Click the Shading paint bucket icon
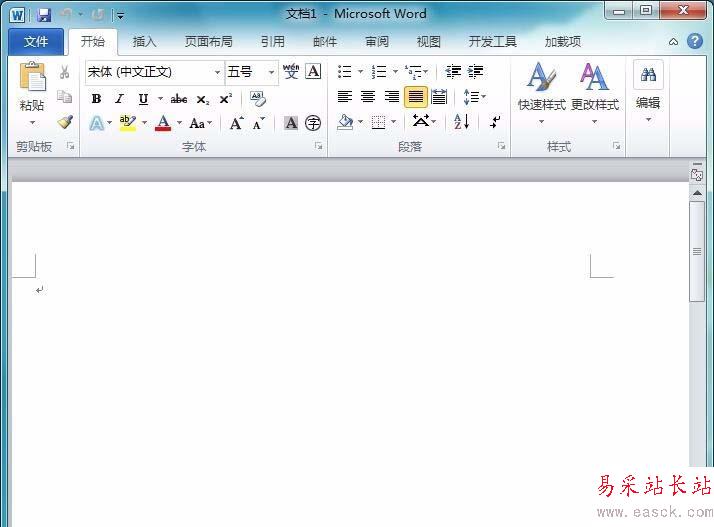Image resolution: width=714 pixels, height=527 pixels. 345,122
